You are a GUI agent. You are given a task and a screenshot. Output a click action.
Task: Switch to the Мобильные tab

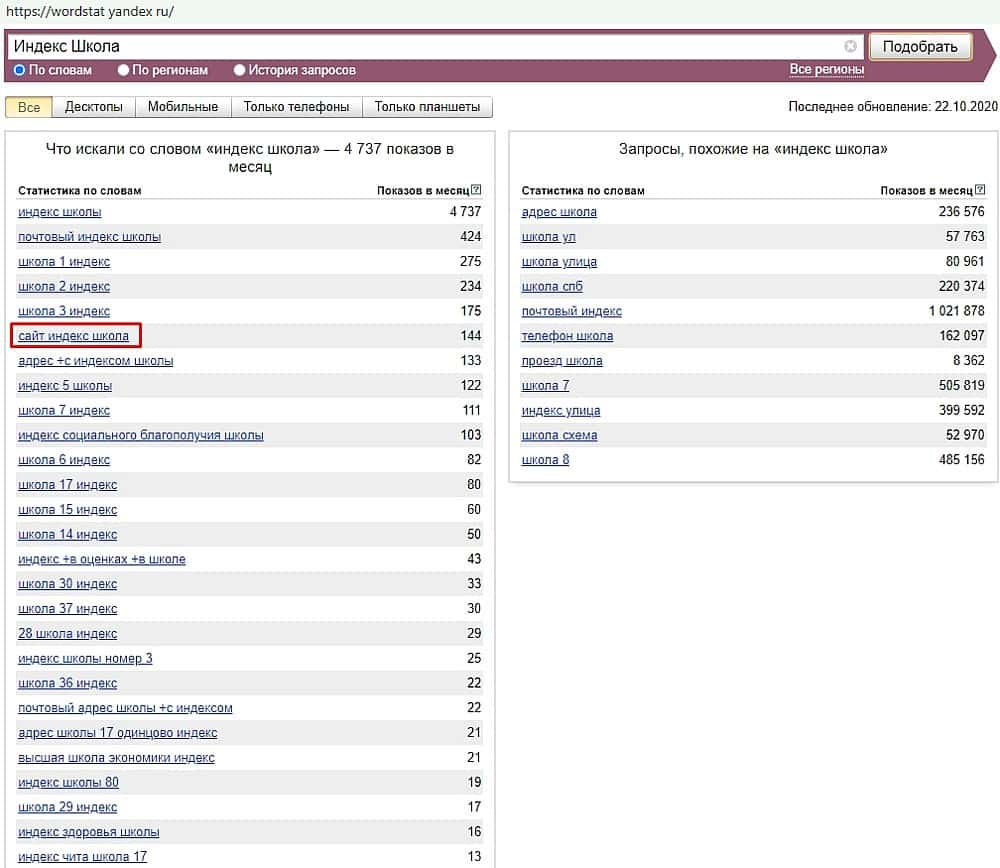(x=183, y=107)
